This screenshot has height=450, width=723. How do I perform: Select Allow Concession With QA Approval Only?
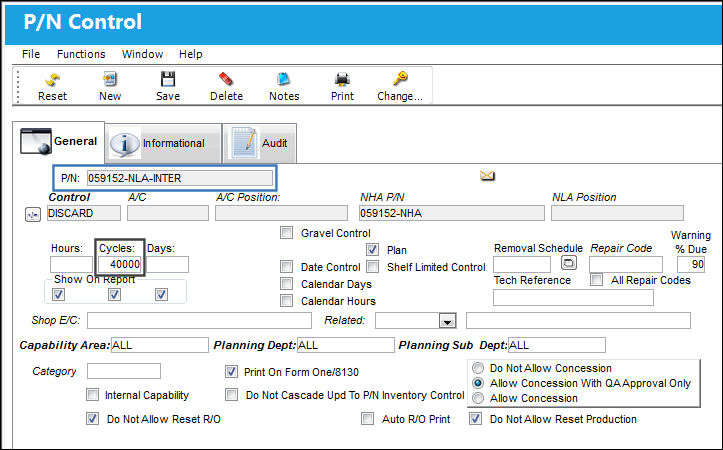point(478,383)
